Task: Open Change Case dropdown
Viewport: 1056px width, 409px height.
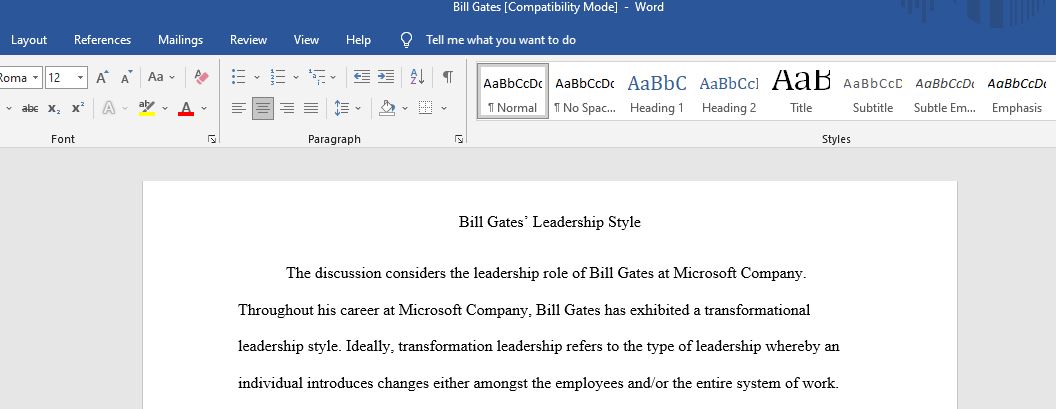Action: point(162,77)
